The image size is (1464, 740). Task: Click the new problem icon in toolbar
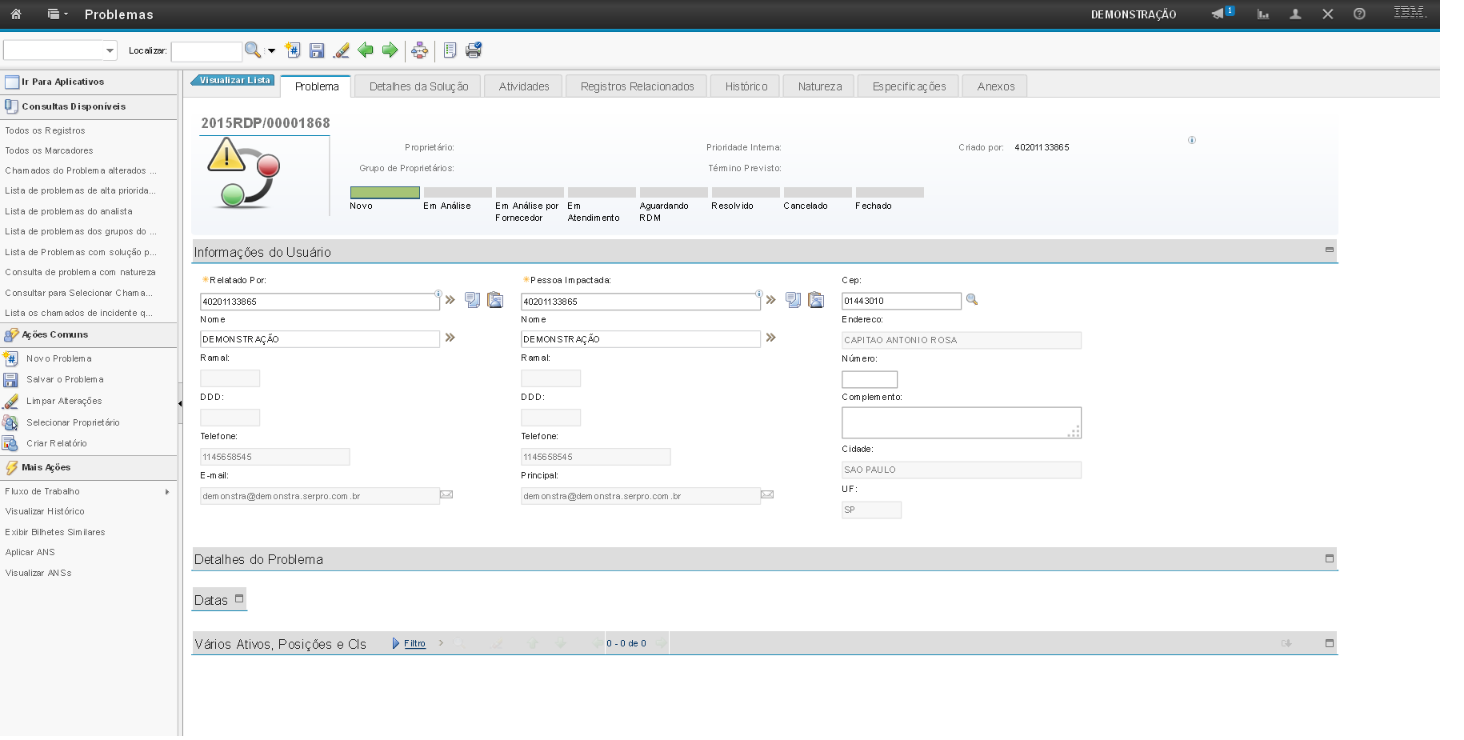pos(293,50)
